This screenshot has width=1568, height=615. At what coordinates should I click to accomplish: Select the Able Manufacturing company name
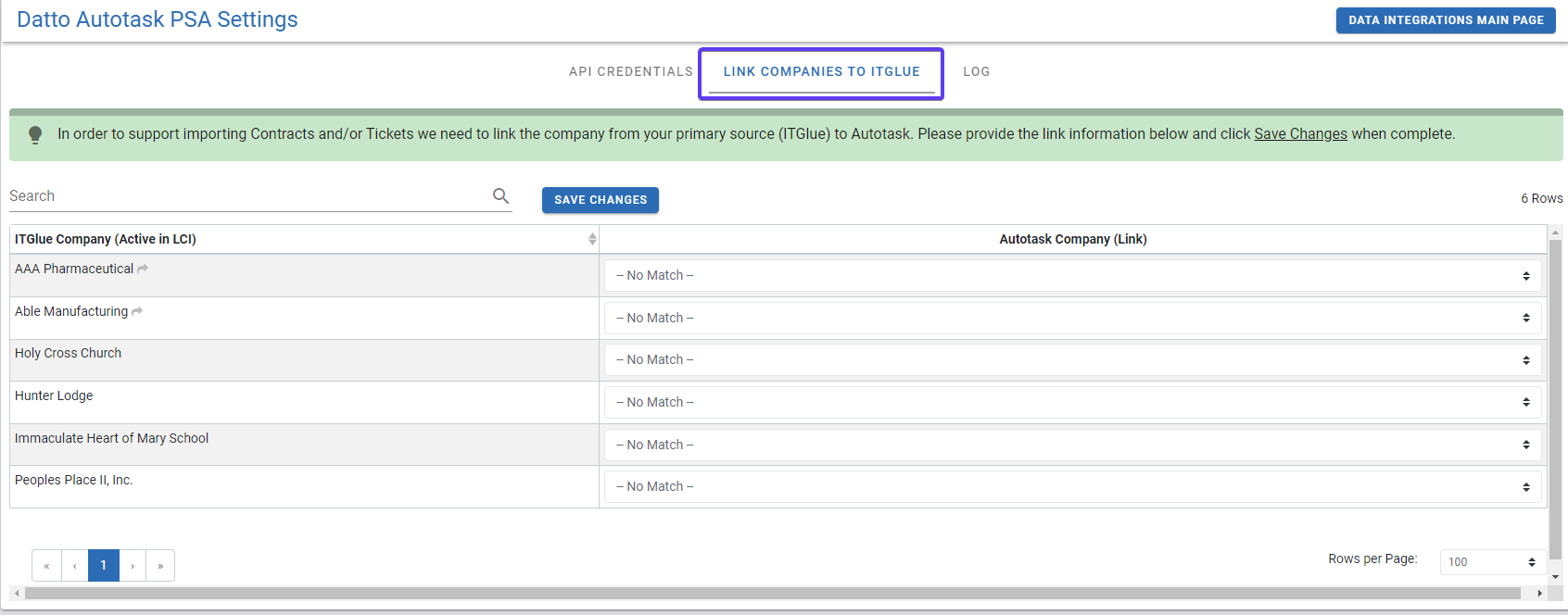tap(71, 311)
